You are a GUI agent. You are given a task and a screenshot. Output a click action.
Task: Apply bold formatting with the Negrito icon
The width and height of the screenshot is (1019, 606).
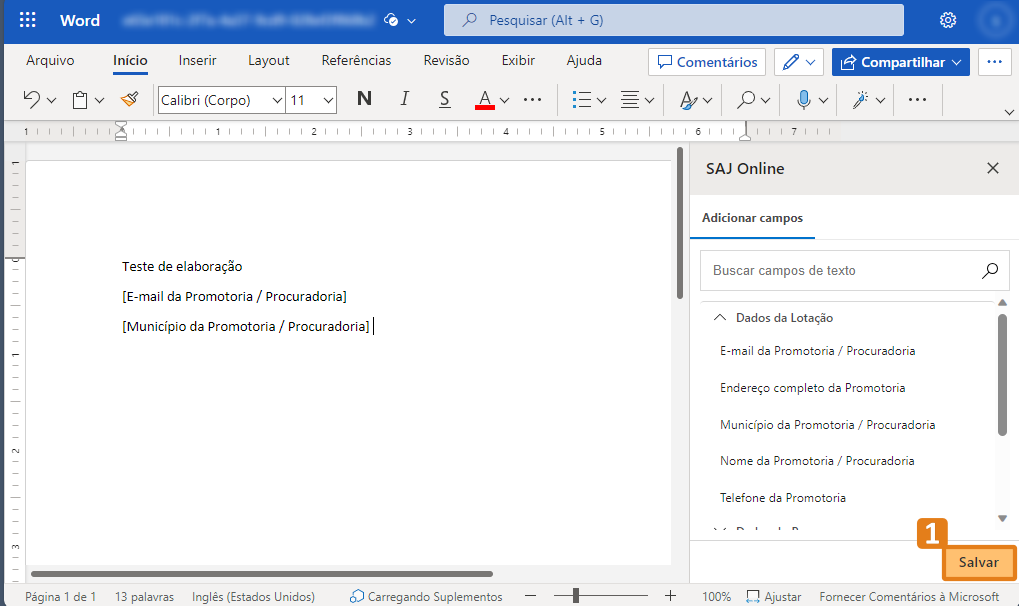364,99
